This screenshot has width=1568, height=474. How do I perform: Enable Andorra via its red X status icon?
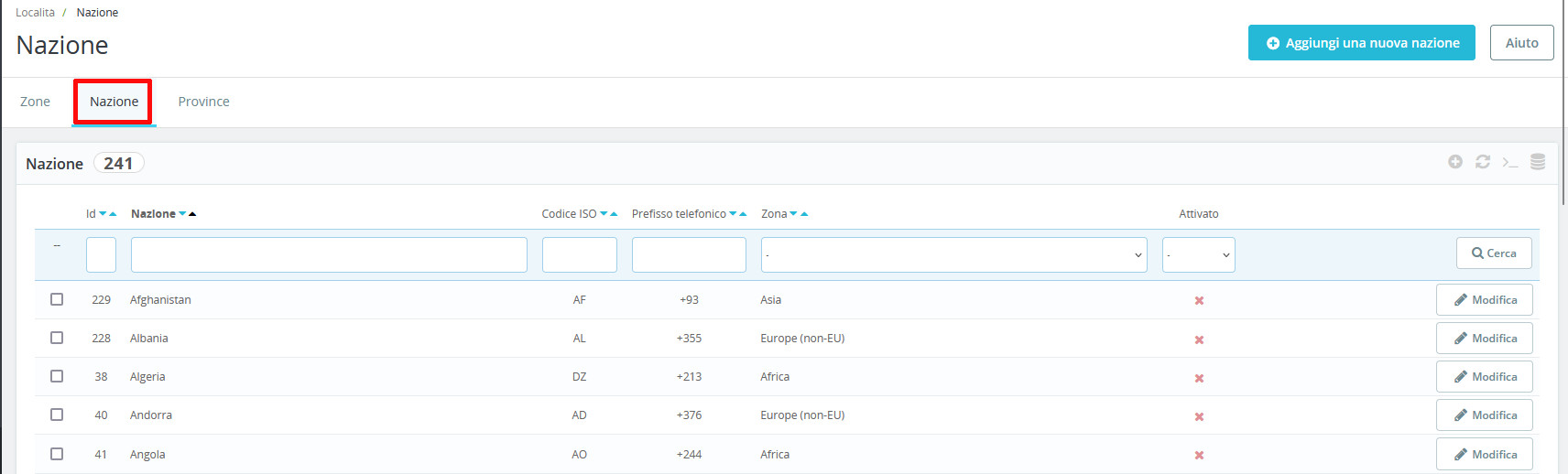(1199, 416)
